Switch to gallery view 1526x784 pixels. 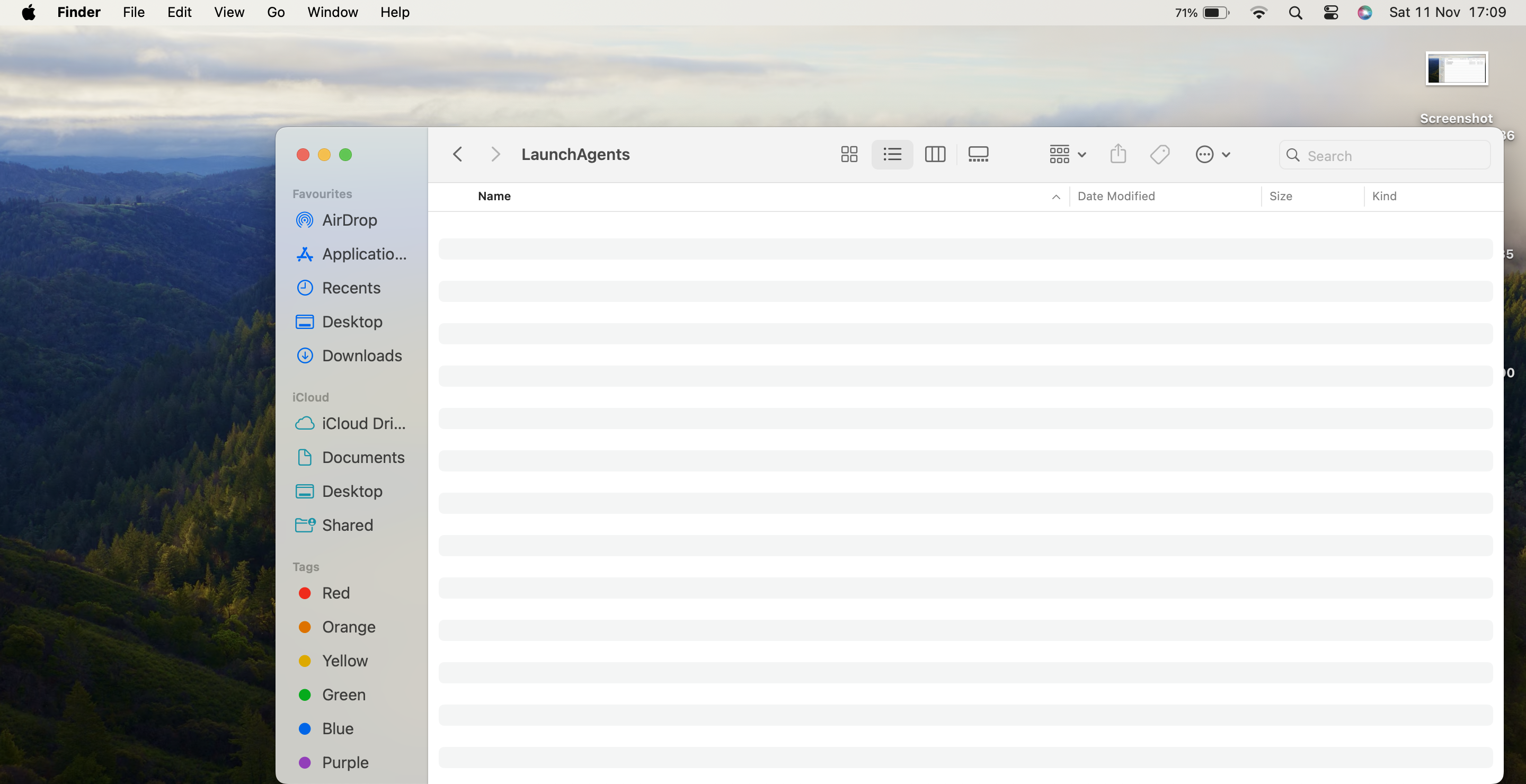click(978, 155)
